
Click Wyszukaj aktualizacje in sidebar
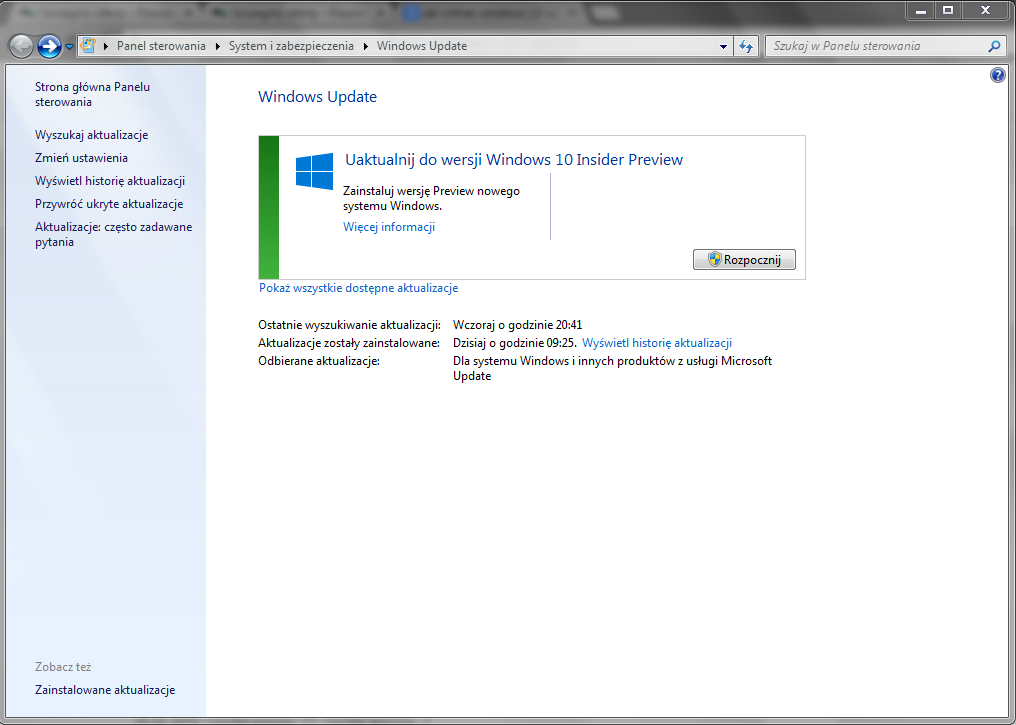point(91,135)
